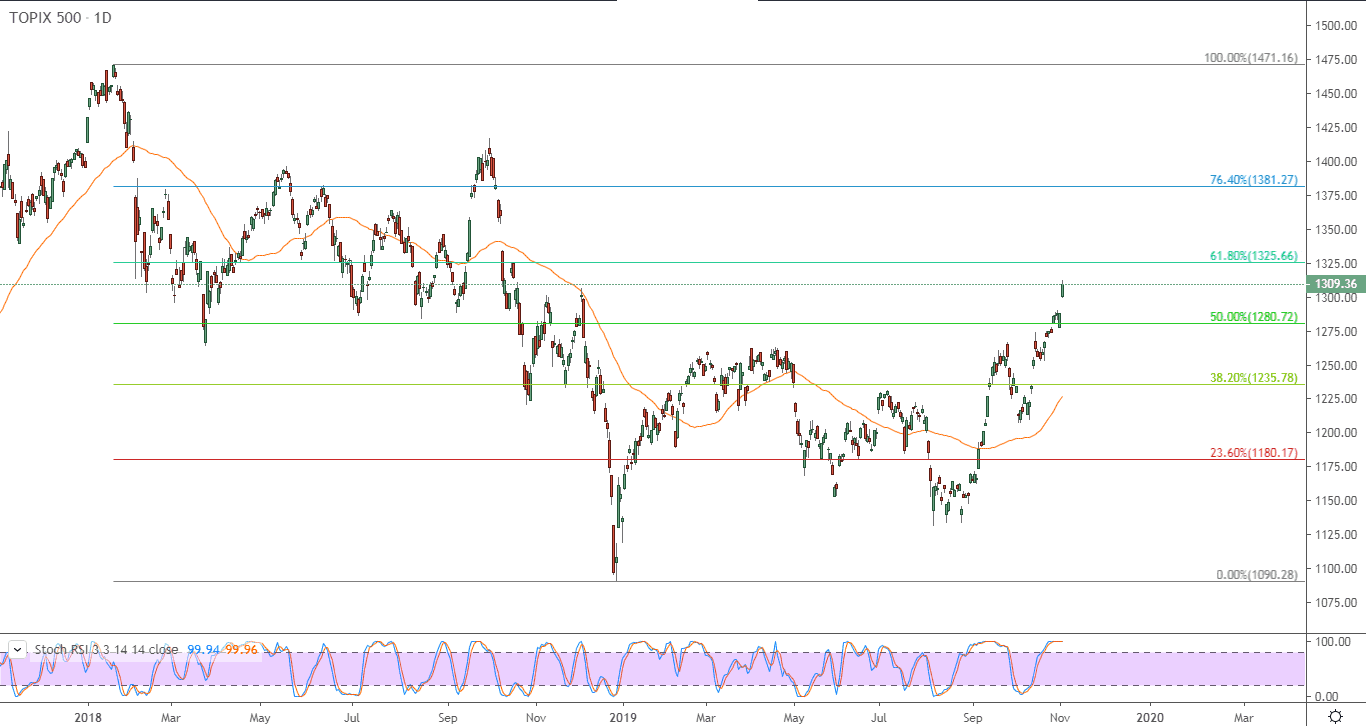Image resolution: width=1366 pixels, height=726 pixels.
Task: Select the 0.00%(1090.28) Fibonacci label
Action: coord(1257,575)
